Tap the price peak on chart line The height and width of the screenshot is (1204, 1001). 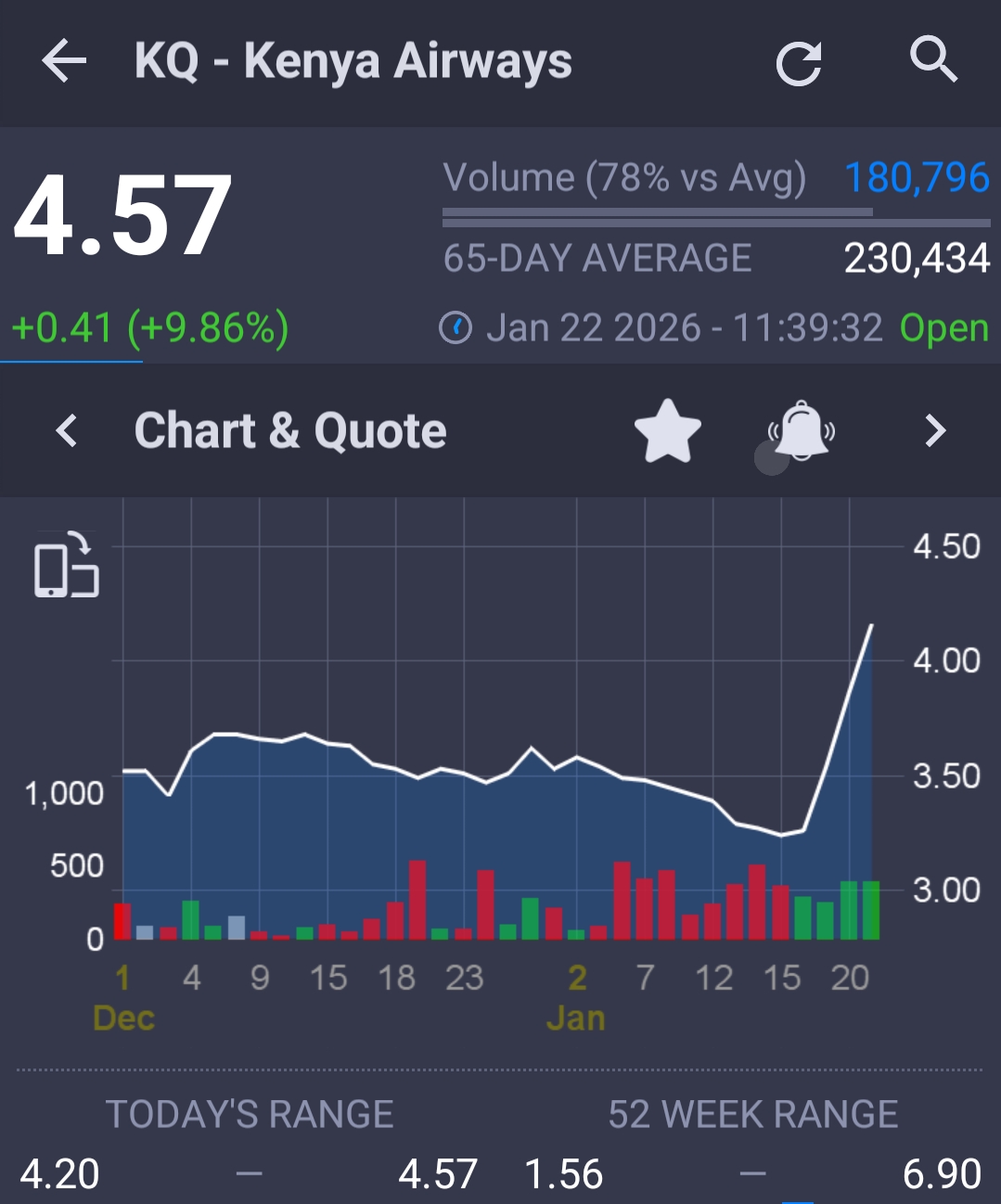pos(871,626)
